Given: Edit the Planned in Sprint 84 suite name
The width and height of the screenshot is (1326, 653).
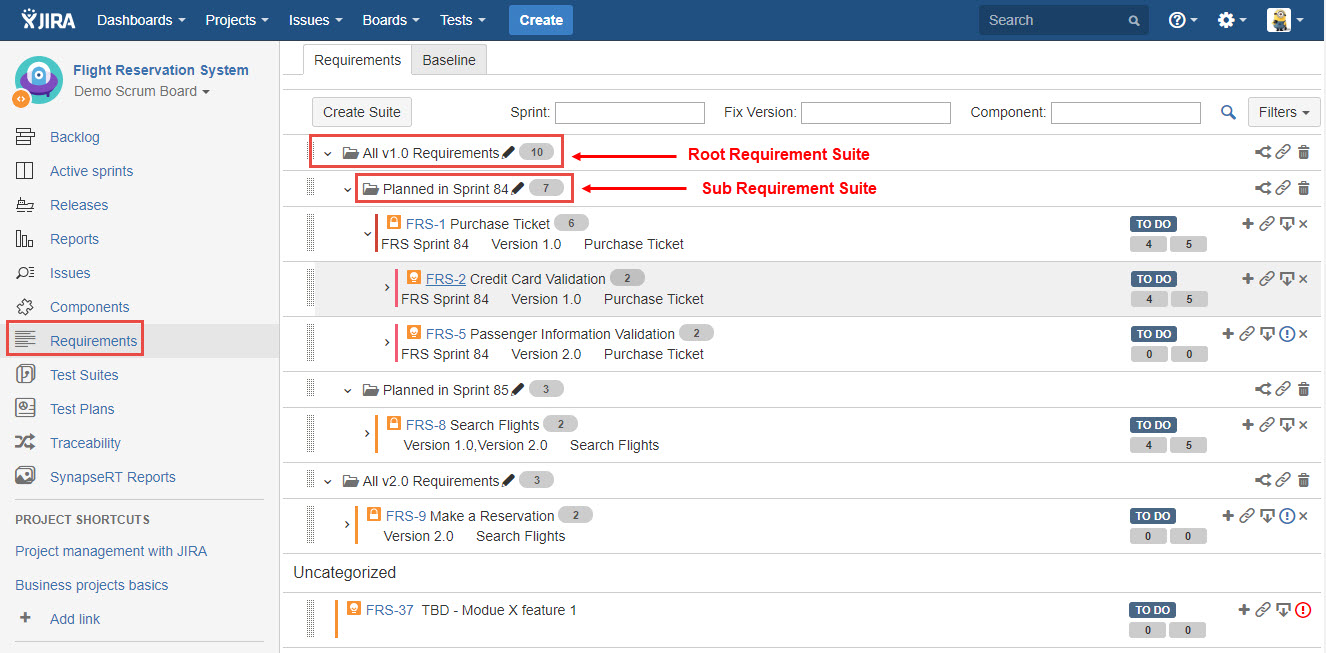Looking at the screenshot, I should pyautogui.click(x=517, y=188).
